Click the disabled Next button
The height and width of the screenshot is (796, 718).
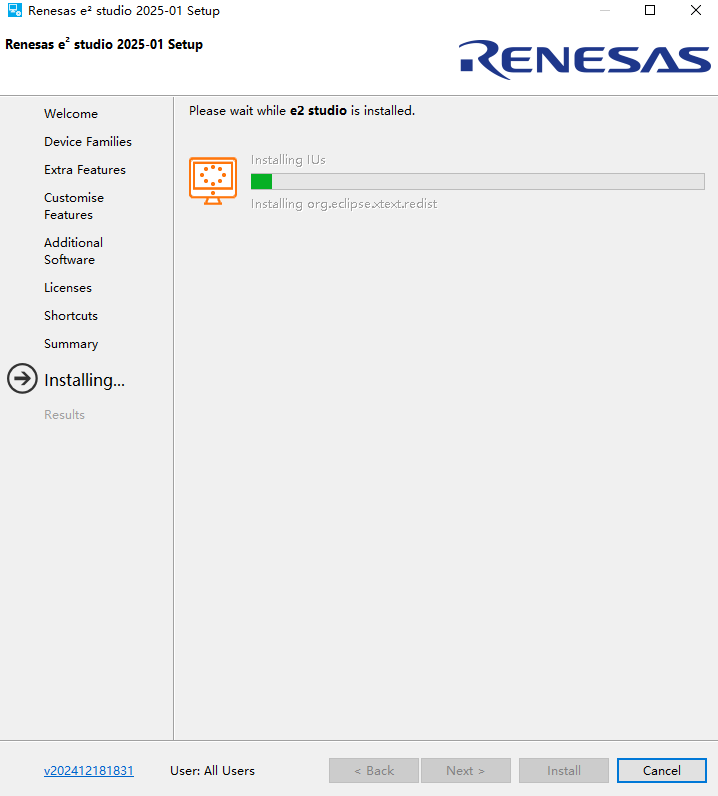[x=466, y=771]
